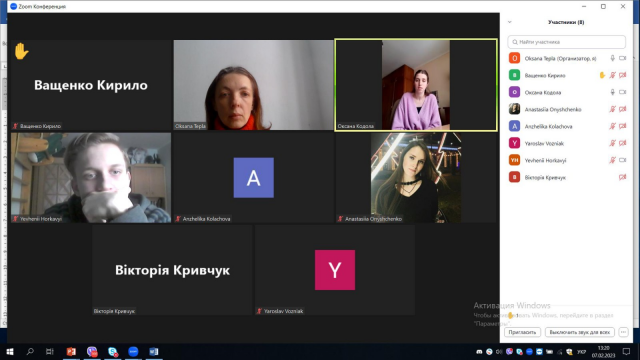Viewport: 640px width, 360px height.
Task: Click the raised hand icon on Ващенко Кирило's tile
Action: (x=21, y=51)
